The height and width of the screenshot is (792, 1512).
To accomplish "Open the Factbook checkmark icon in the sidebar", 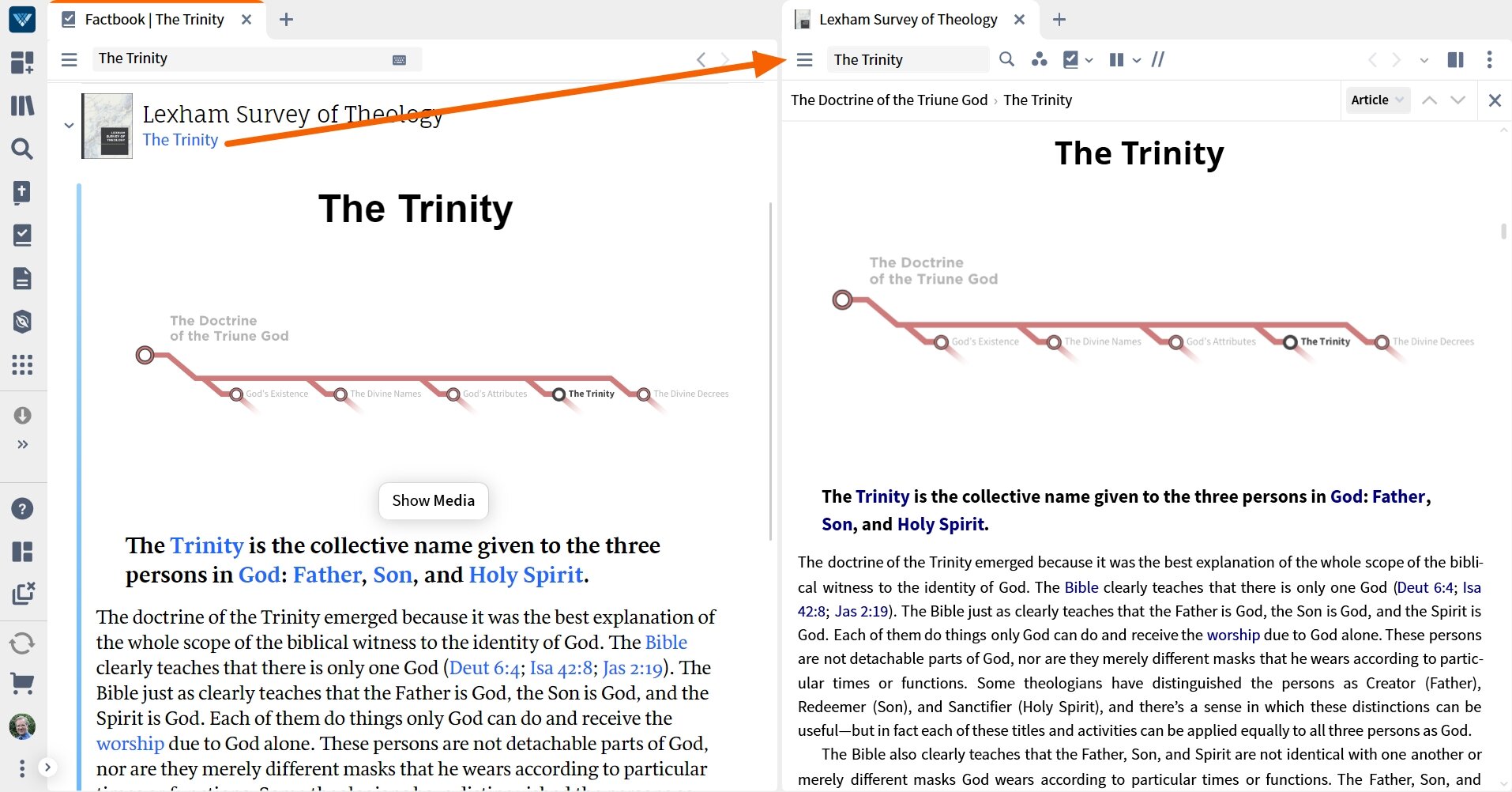I will point(22,235).
